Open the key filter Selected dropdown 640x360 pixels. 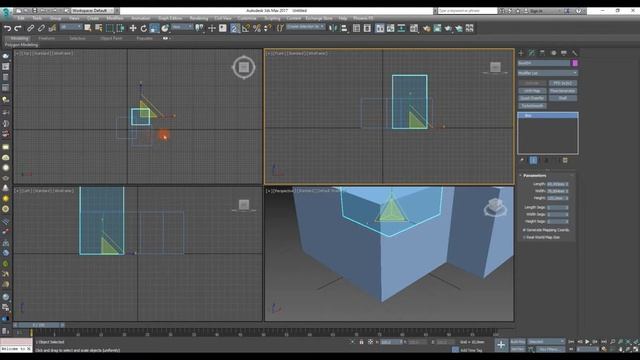pyautogui.click(x=546, y=342)
